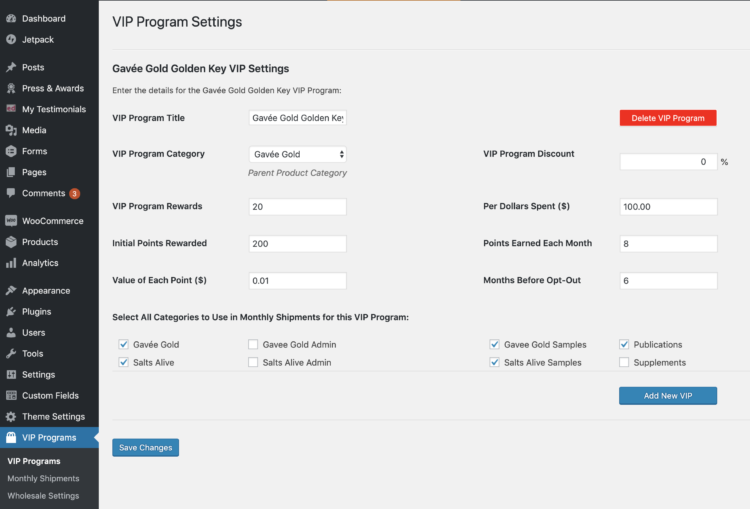Click the VIP Programs bag icon
Viewport: 750px width, 509px height.
click(x=11, y=438)
